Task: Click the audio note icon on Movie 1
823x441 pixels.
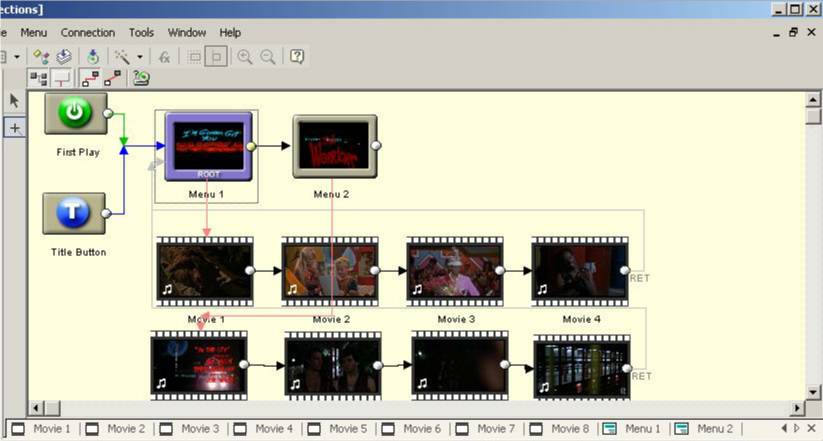Action: coord(167,289)
